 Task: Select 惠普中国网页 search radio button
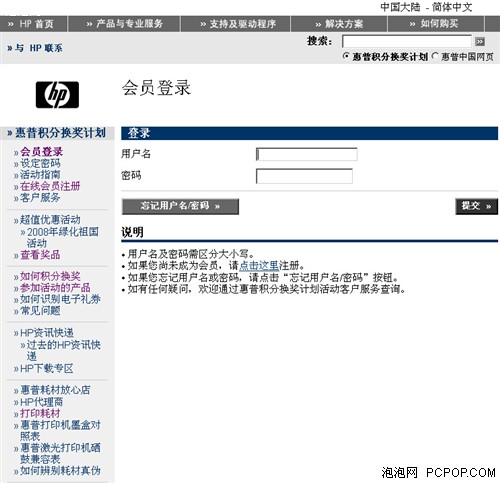click(x=435, y=56)
